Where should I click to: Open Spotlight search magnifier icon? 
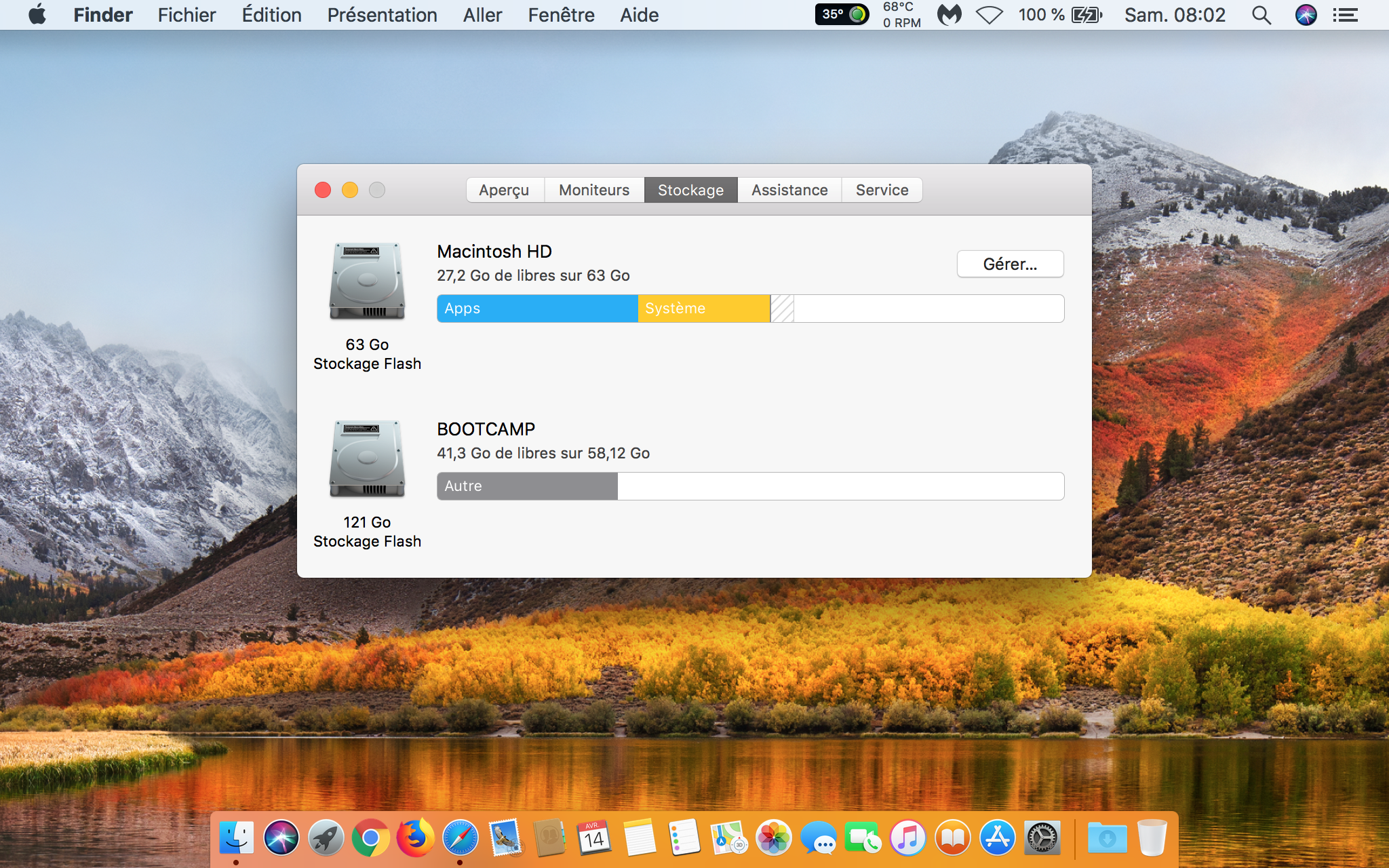click(x=1261, y=15)
